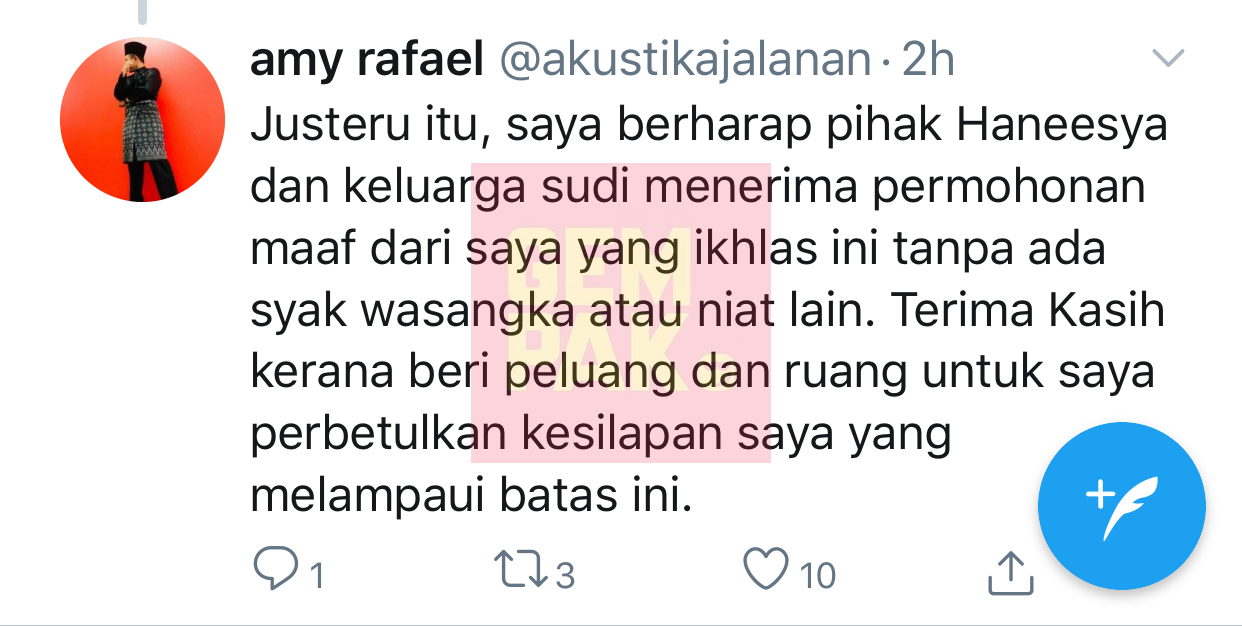Click the pink GEMPAK watermark overlay
The height and width of the screenshot is (626, 1242).
[x=621, y=313]
